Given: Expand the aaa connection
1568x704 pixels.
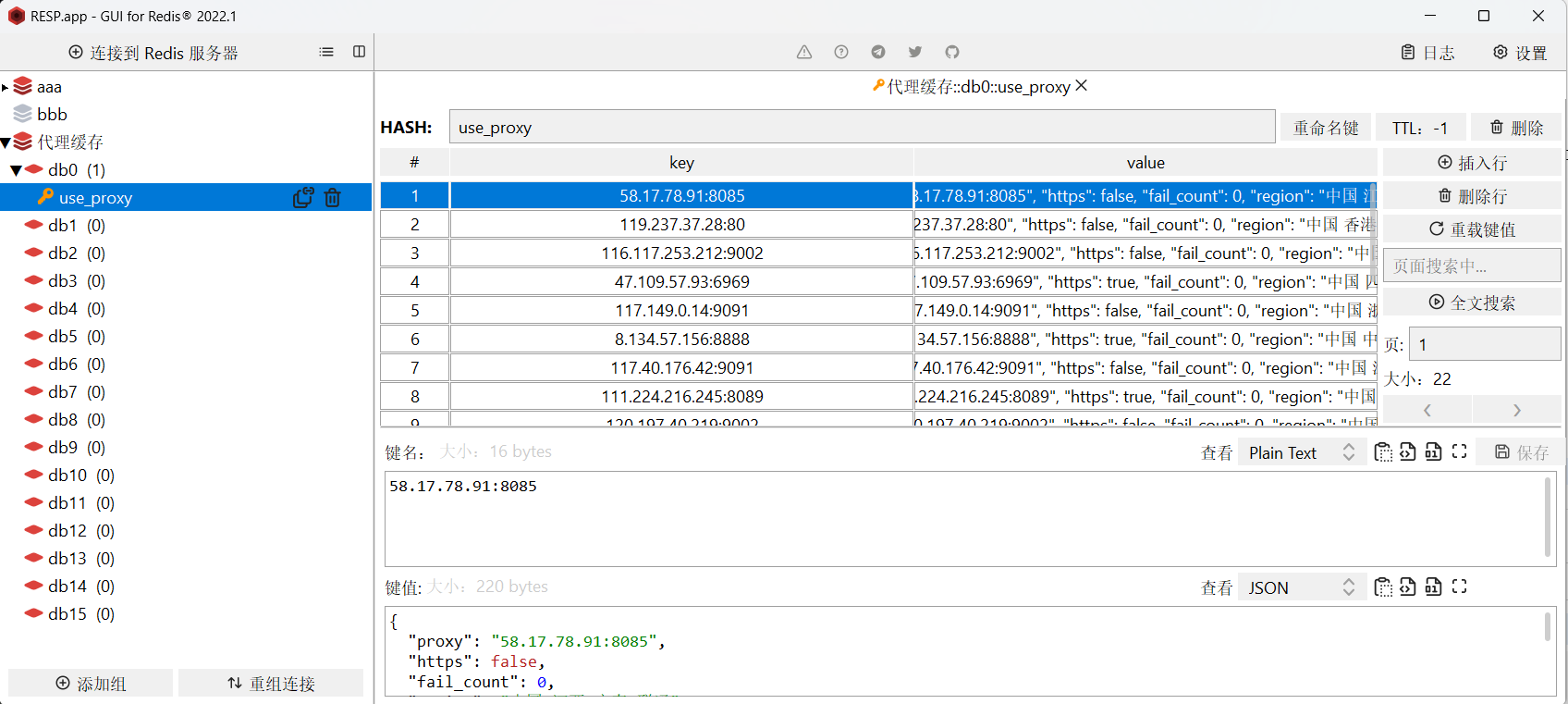Looking at the screenshot, I should (5, 87).
